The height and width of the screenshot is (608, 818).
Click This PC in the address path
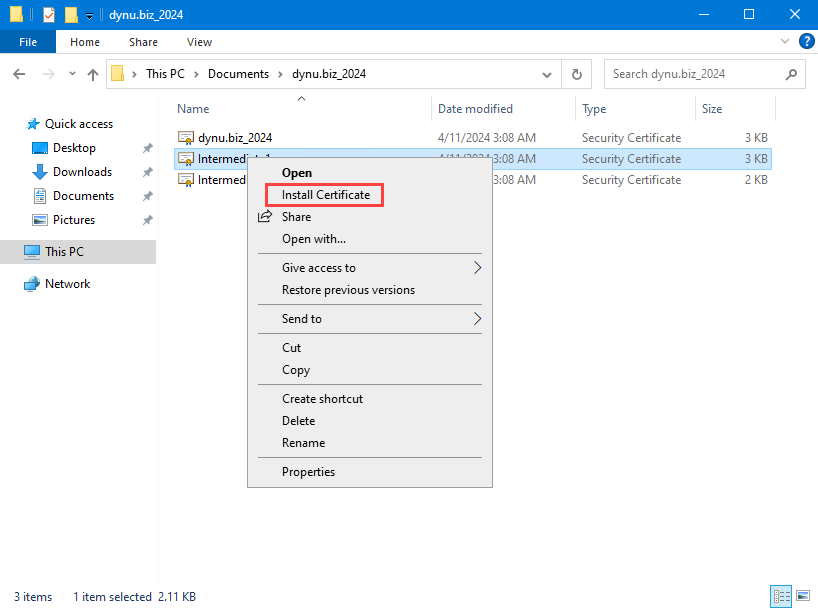[x=165, y=74]
